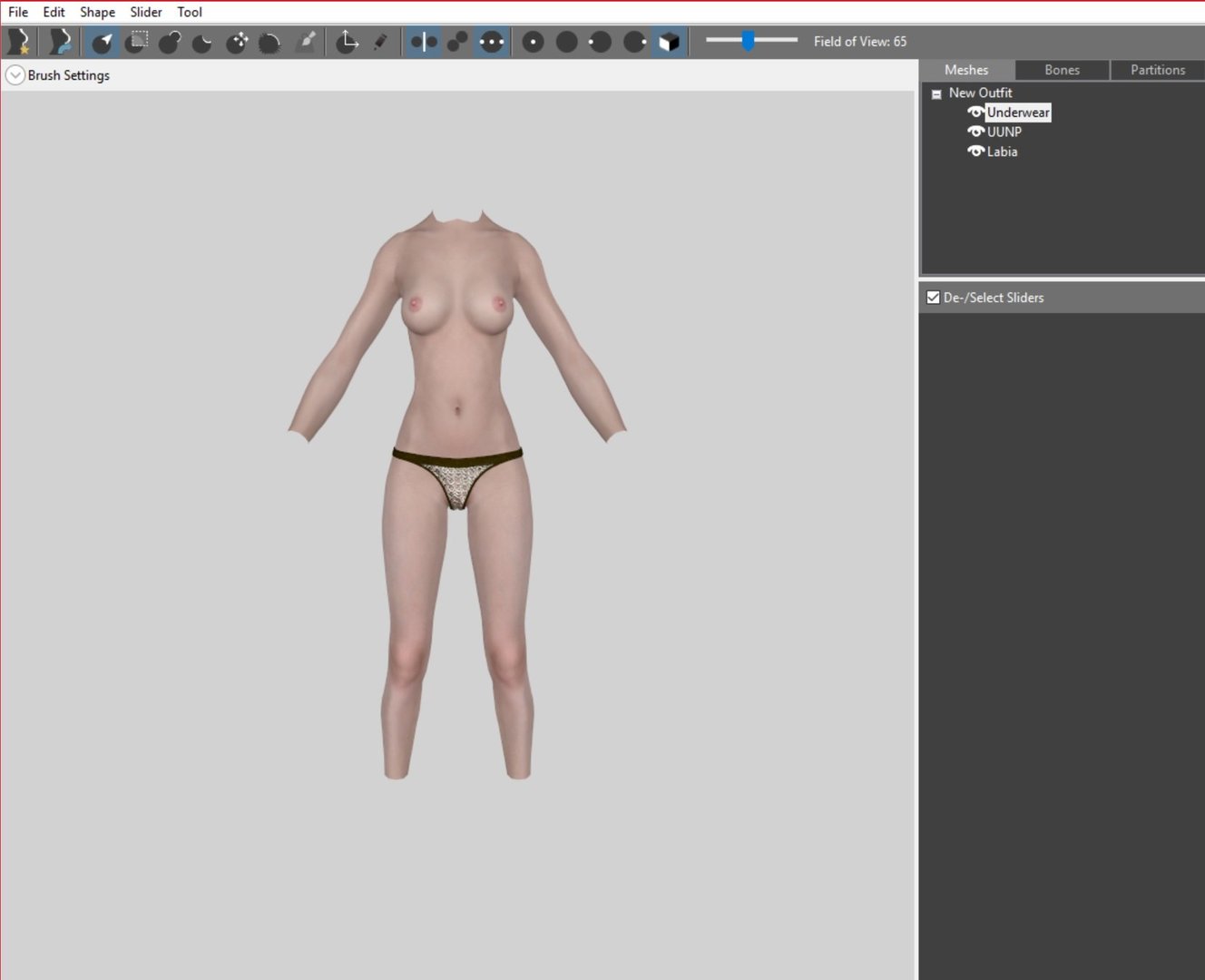
Task: Choose the Move brush with four arrows
Action: pyautogui.click(x=237, y=42)
